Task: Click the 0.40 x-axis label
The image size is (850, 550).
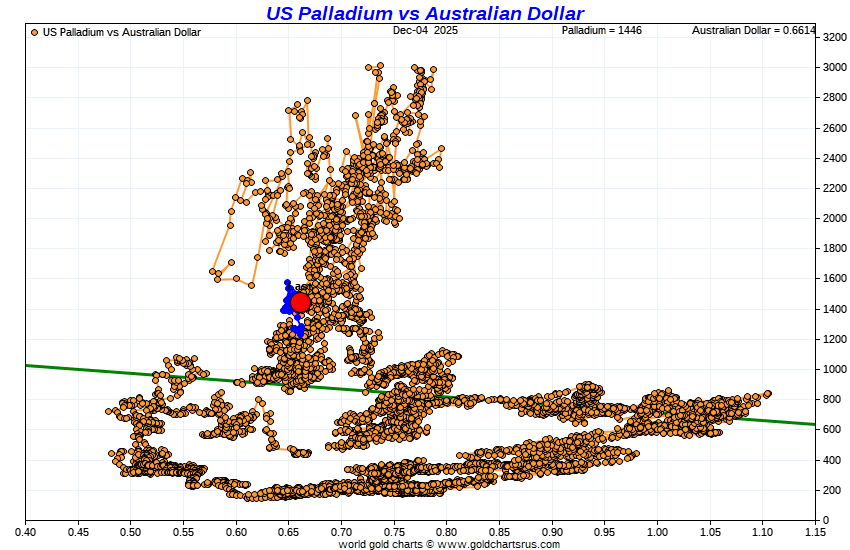Action: pyautogui.click(x=26, y=531)
